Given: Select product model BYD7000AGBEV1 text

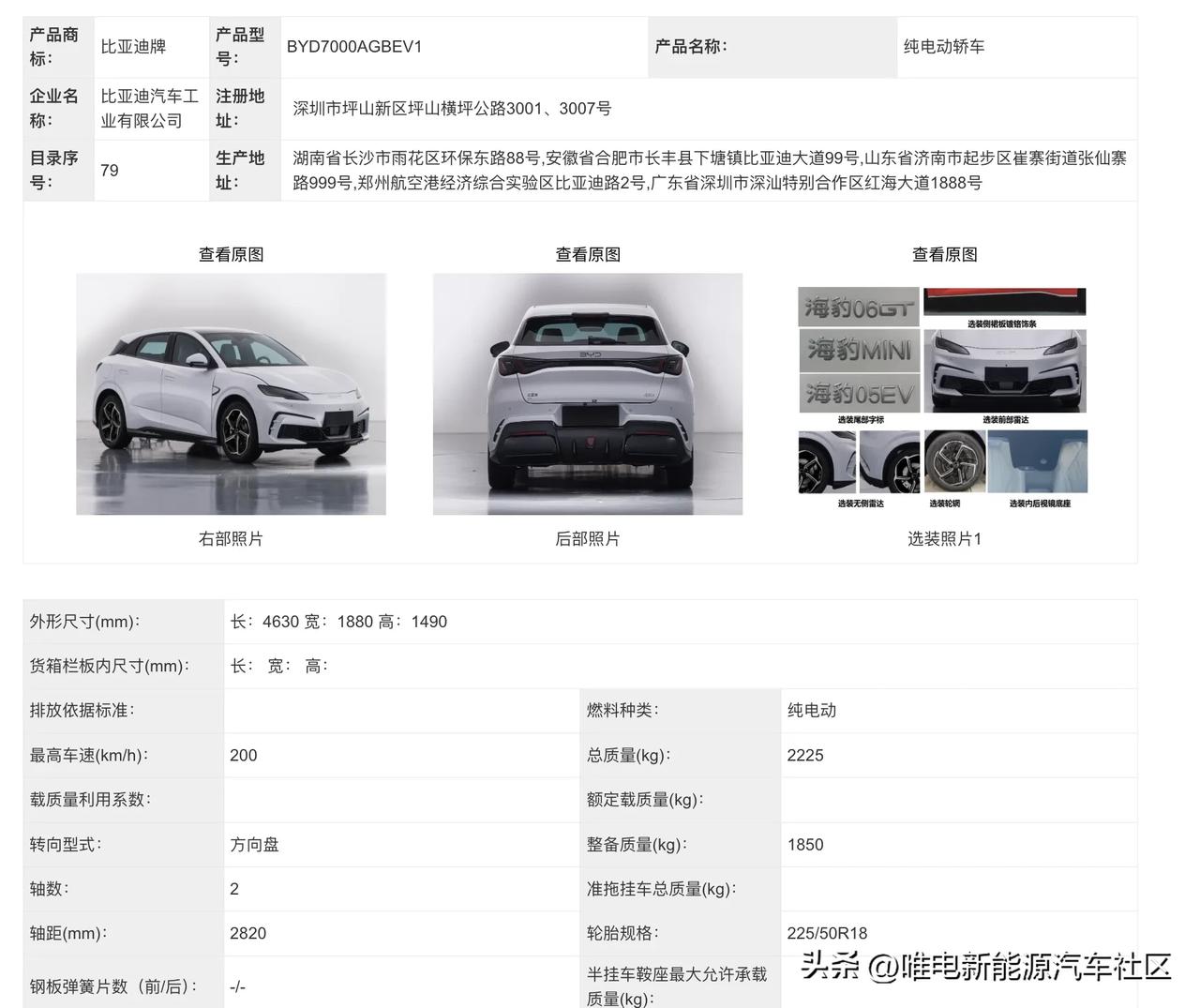Looking at the screenshot, I should coord(354,46).
